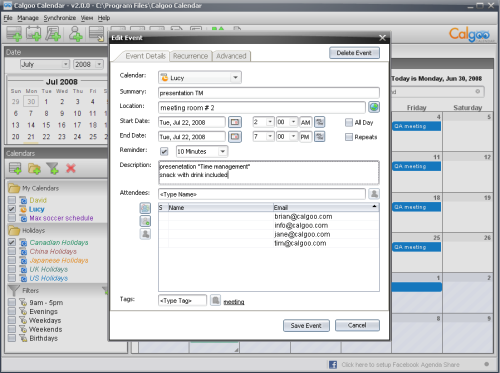
Task: Open the Calendar dropdown showing Lucy
Action: 200,78
